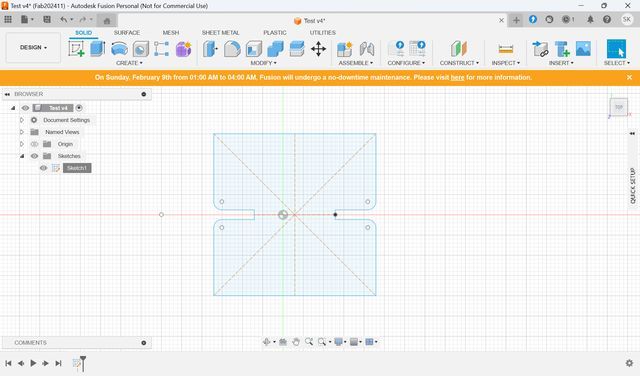Open the Configure table icon

click(x=417, y=49)
